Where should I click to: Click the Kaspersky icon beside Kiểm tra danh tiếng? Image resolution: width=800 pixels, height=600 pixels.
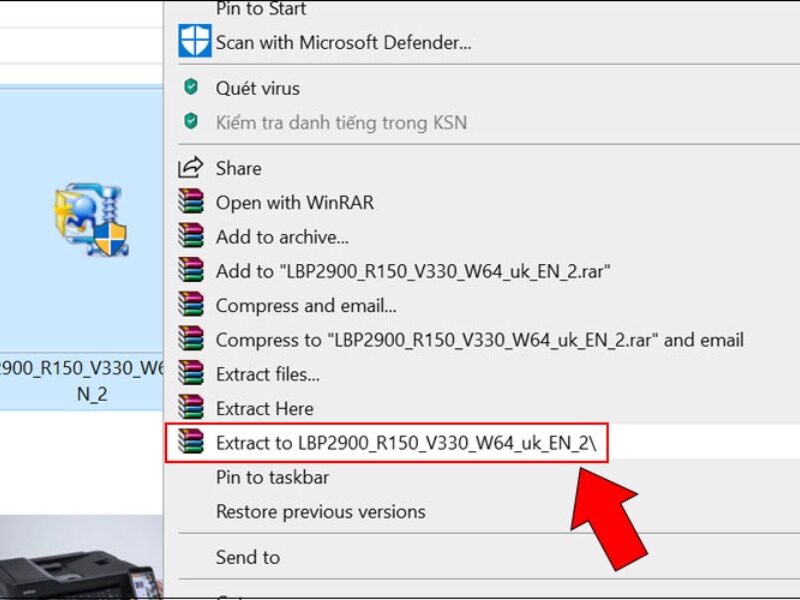click(x=191, y=123)
